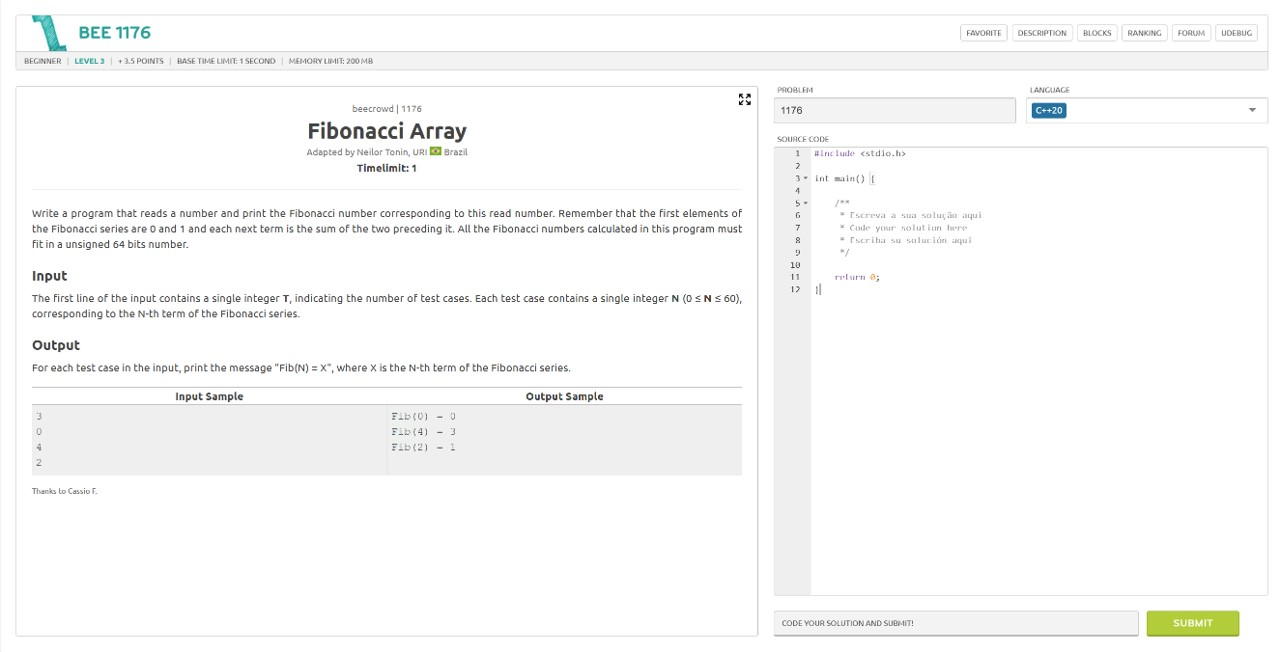Click the return 0 line in editor
The height and width of the screenshot is (652, 1280).
(857, 277)
